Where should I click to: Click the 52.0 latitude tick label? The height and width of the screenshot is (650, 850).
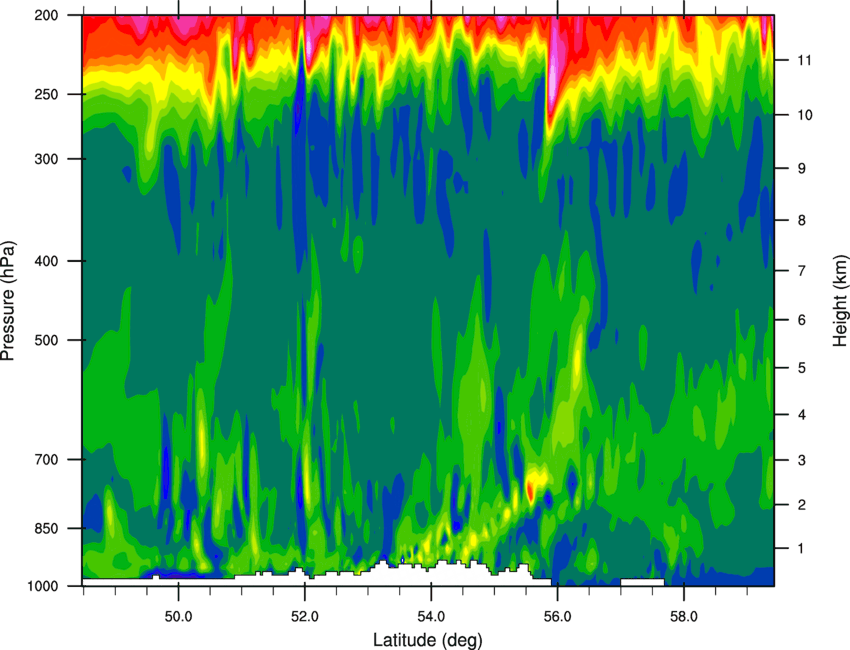(x=305, y=617)
